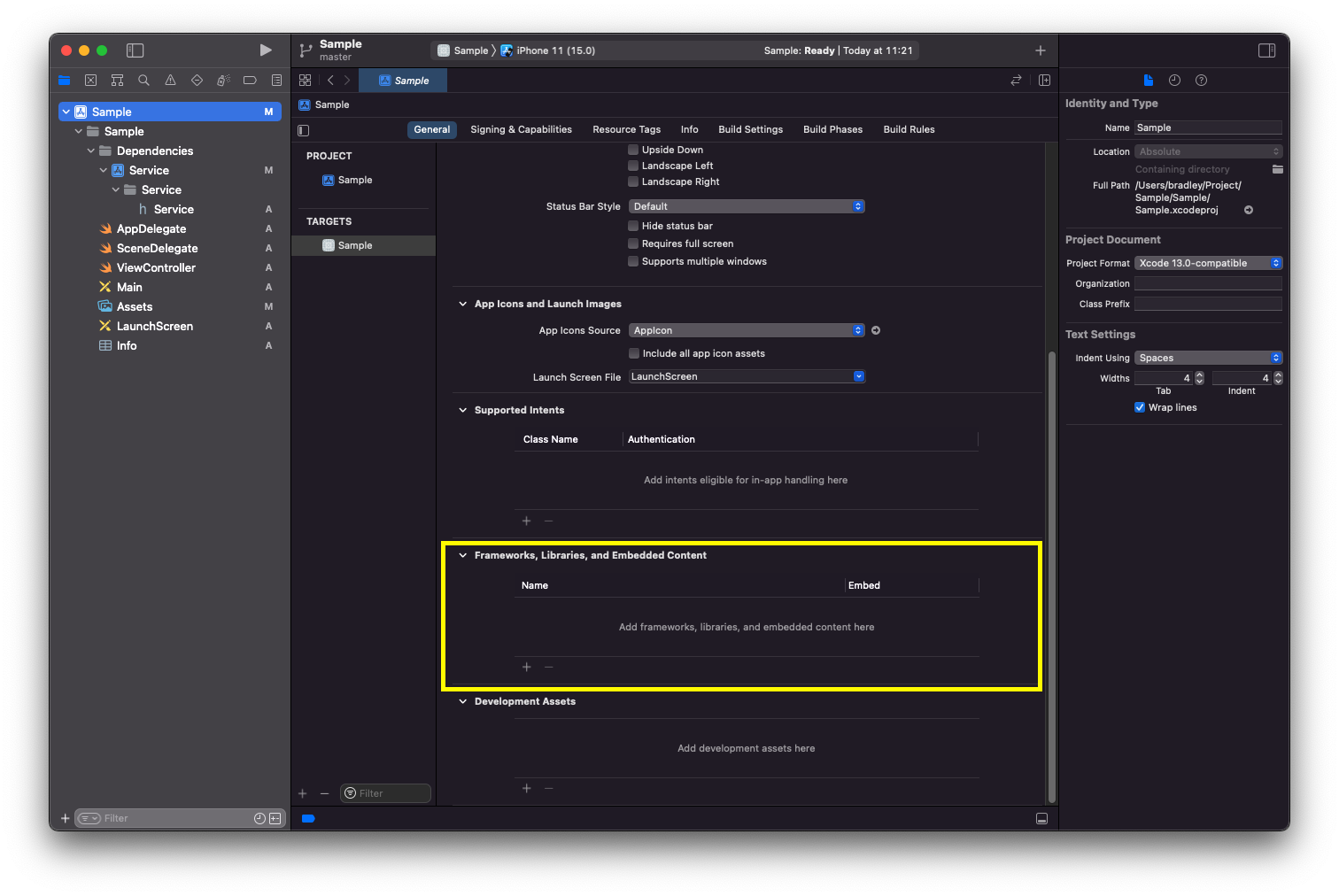Enable Landscape Left orientation

[633, 166]
